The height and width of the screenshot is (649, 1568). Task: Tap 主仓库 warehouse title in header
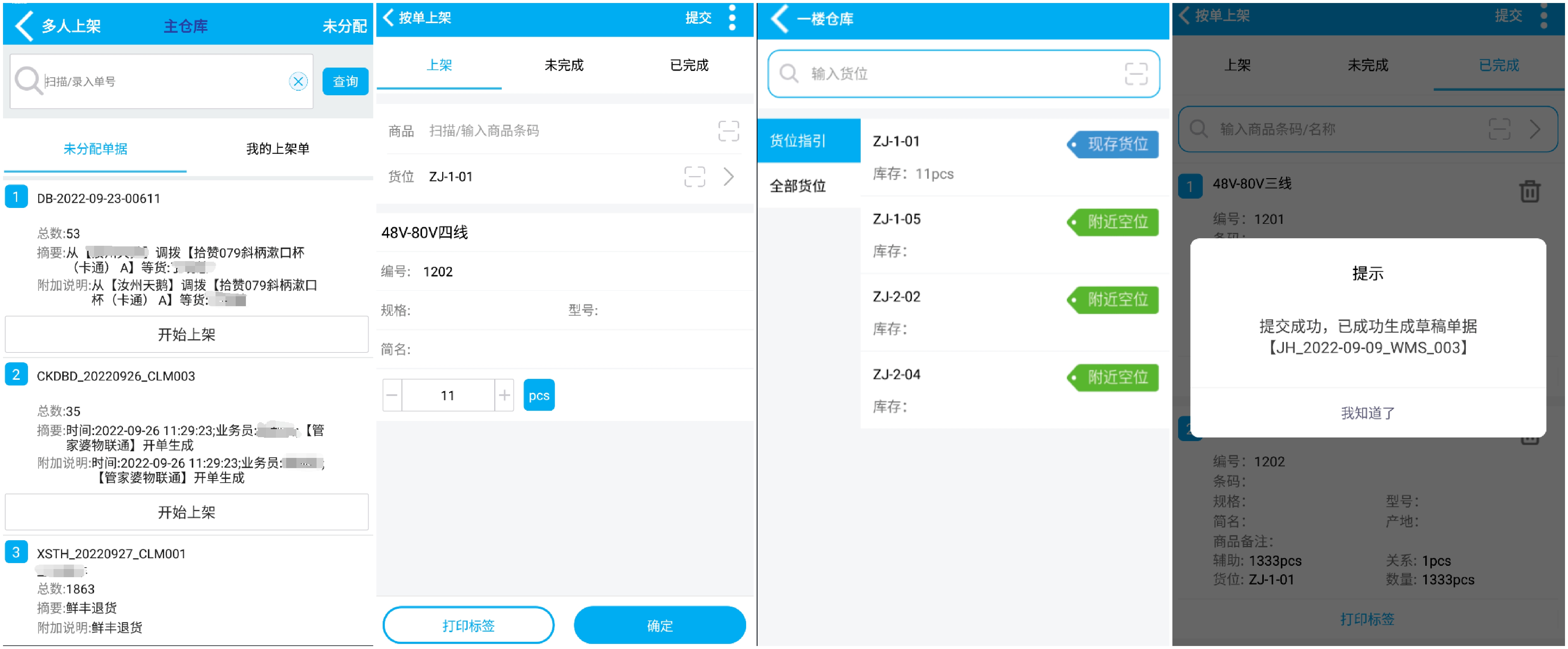click(x=186, y=26)
